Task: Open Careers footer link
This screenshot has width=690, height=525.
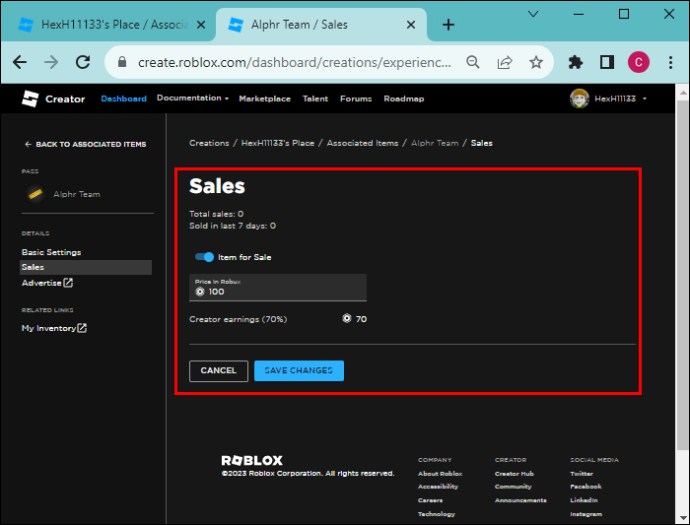Action: (430, 500)
